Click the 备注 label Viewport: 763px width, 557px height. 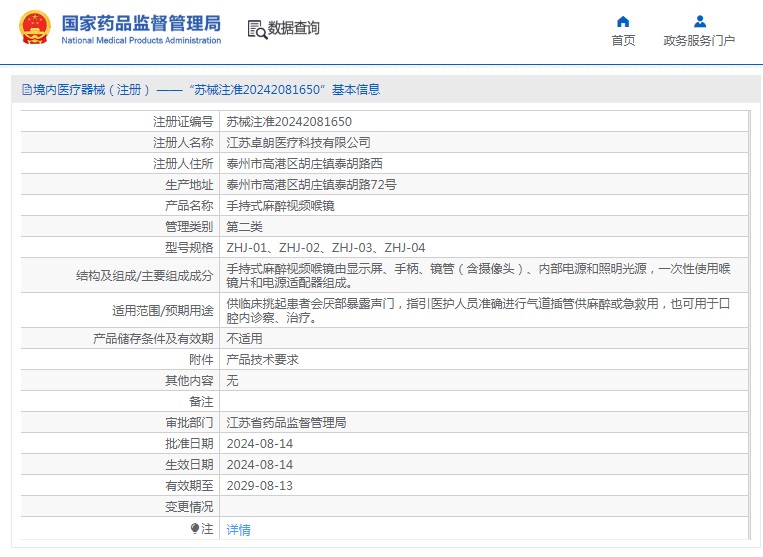(x=201, y=402)
